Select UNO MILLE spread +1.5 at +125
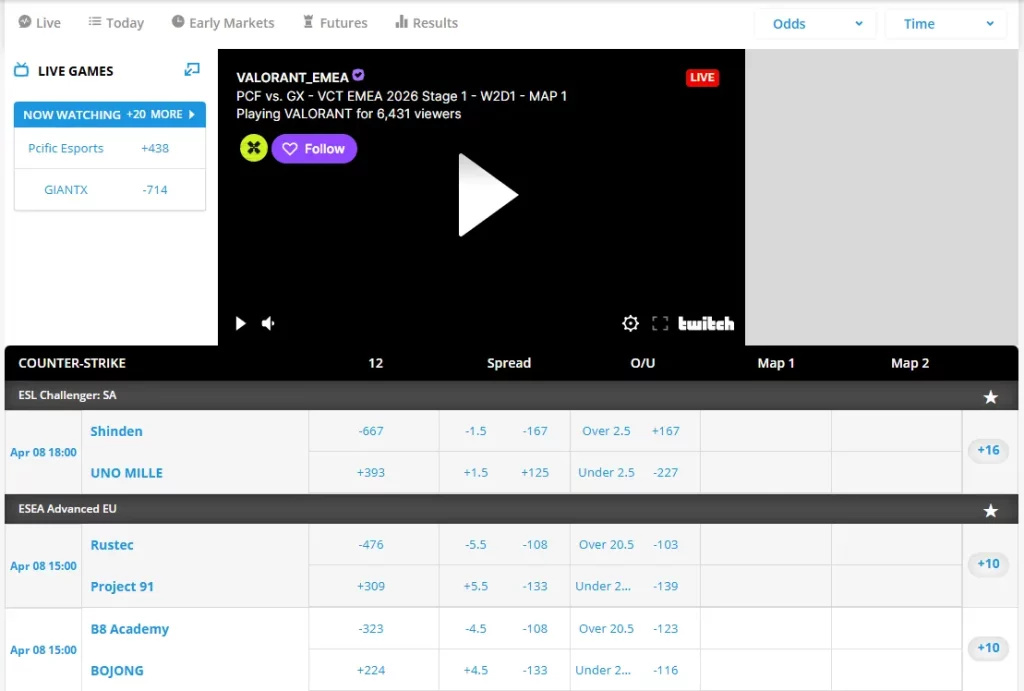 pyautogui.click(x=505, y=472)
